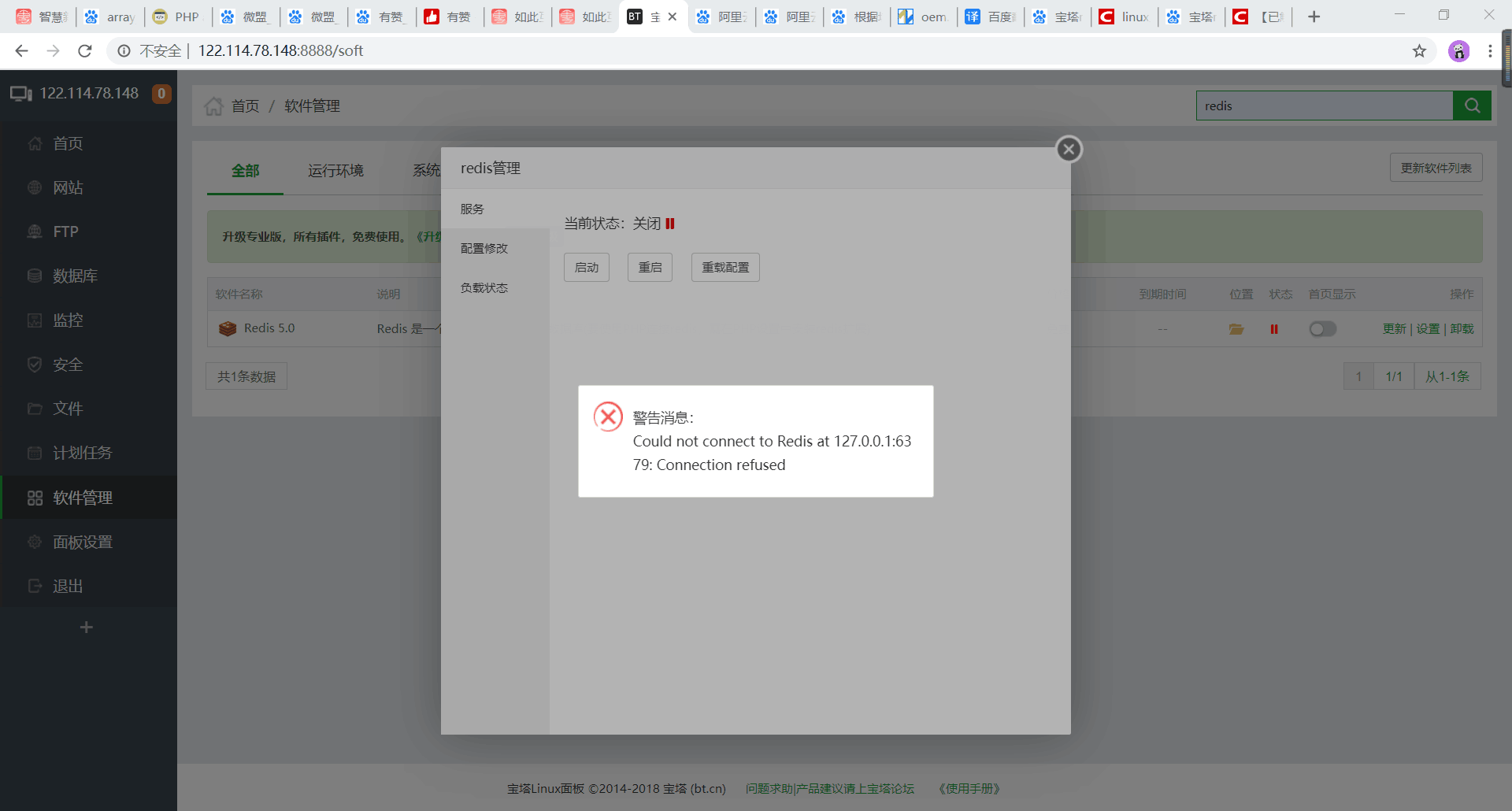Open the Redis folder location icon
1512x811 pixels.
tap(1236, 329)
